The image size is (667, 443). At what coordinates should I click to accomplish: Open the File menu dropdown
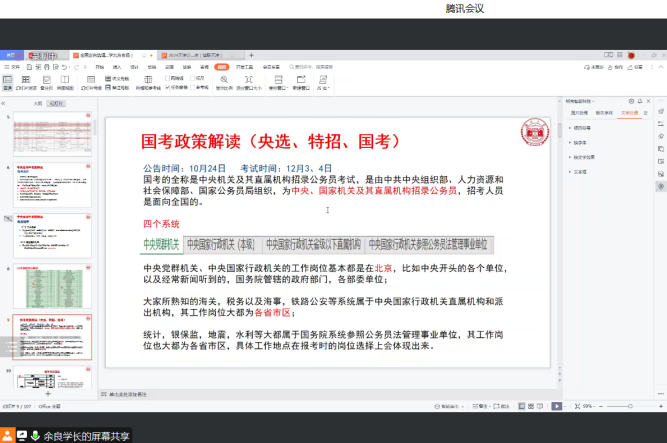9,67
